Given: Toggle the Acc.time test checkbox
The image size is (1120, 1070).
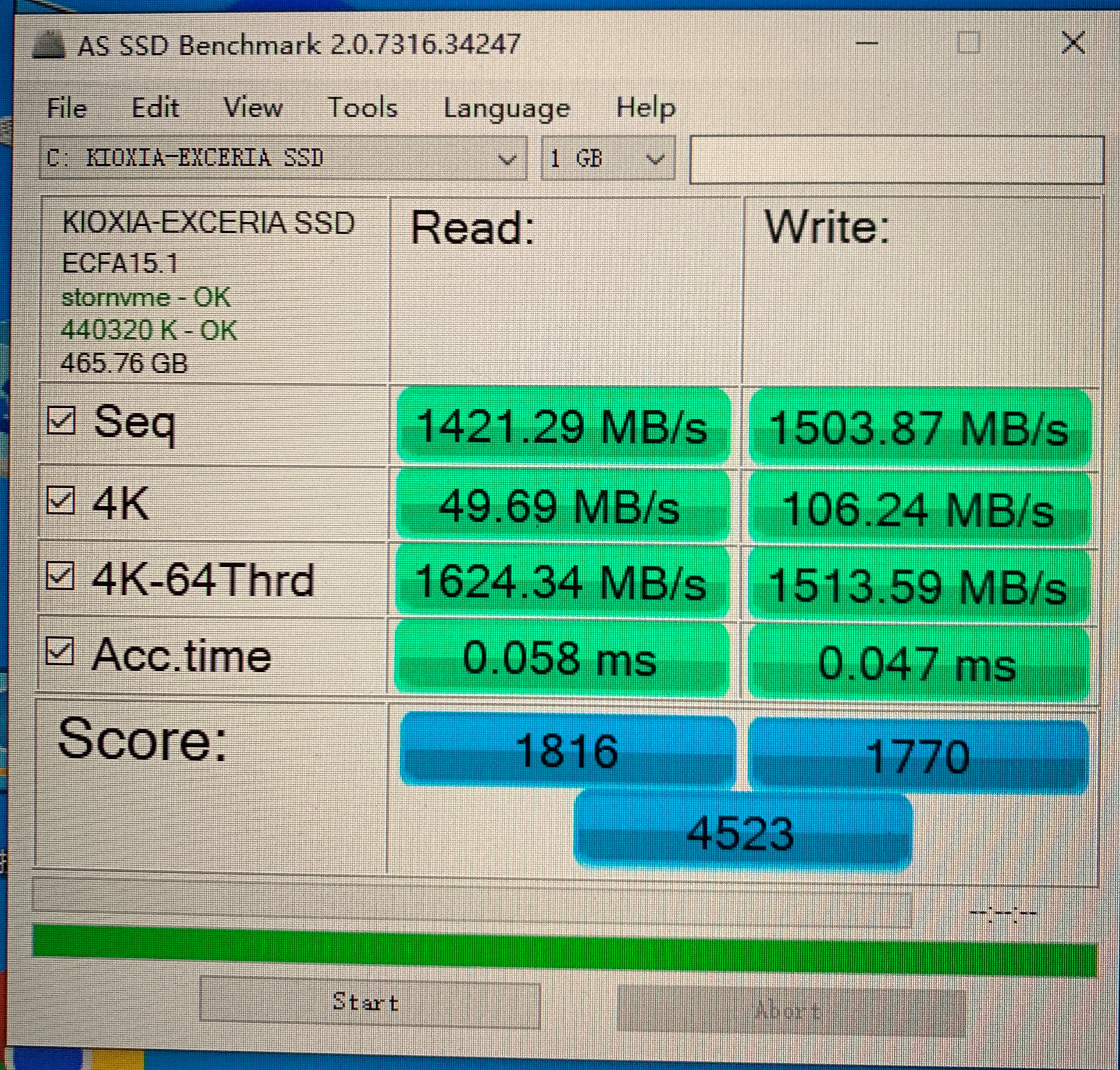Looking at the screenshot, I should (x=59, y=651).
